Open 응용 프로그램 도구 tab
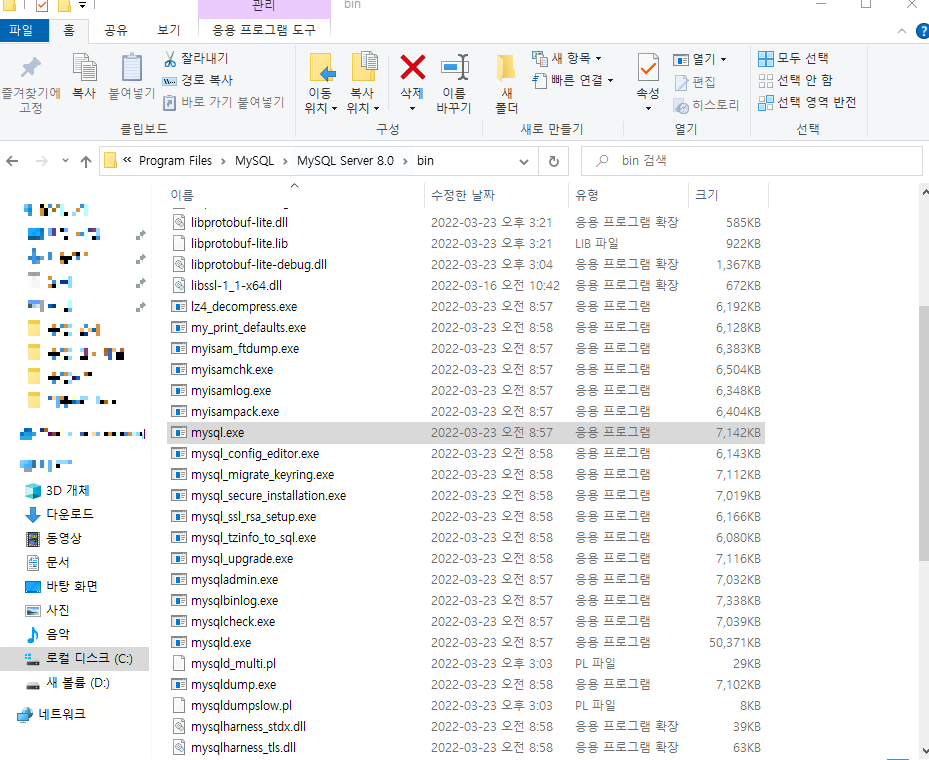The width and height of the screenshot is (929, 760). coord(264,30)
